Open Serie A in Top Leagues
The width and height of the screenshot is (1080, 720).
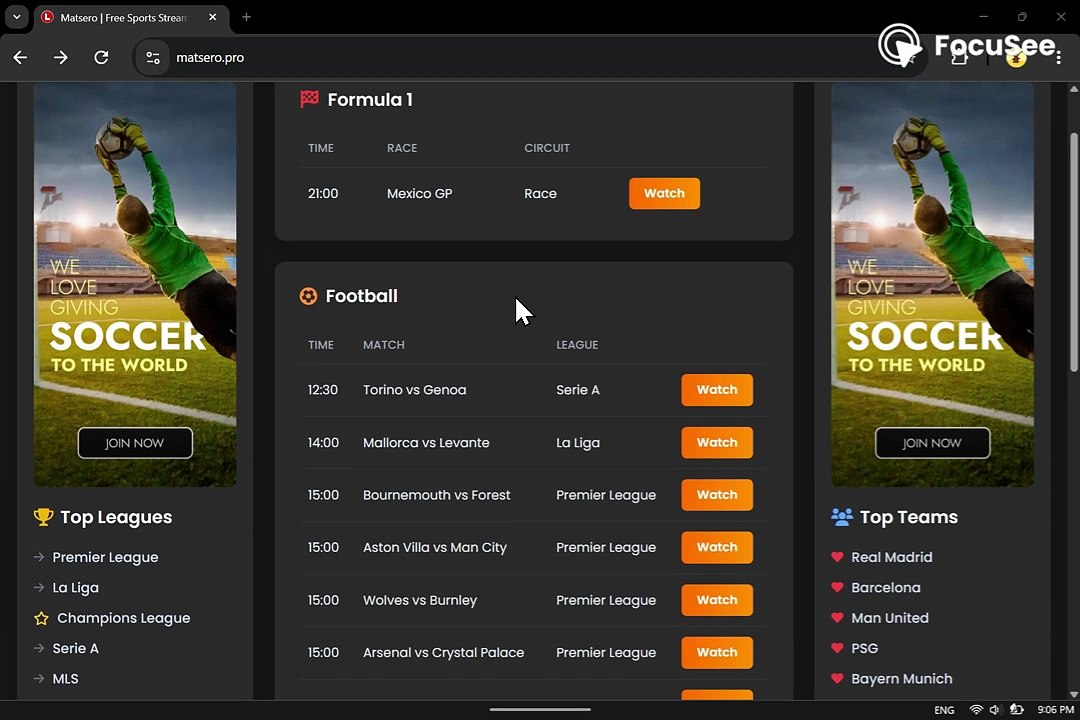tap(76, 648)
